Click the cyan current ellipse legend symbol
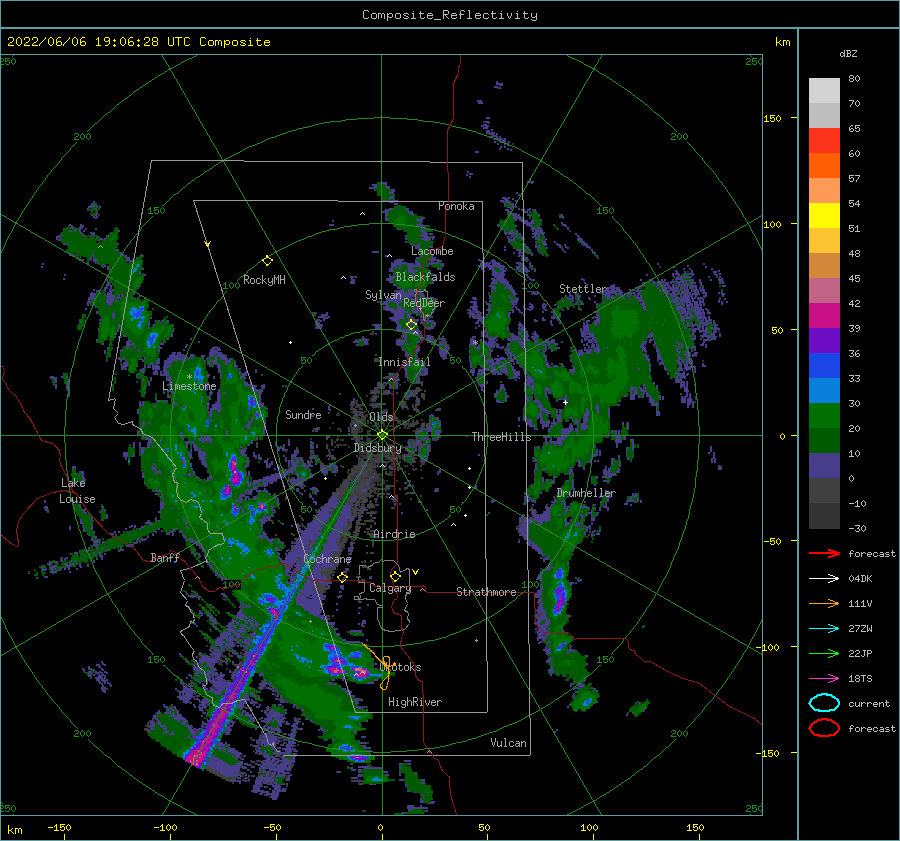Screen dimensions: 900x841 [x=824, y=703]
